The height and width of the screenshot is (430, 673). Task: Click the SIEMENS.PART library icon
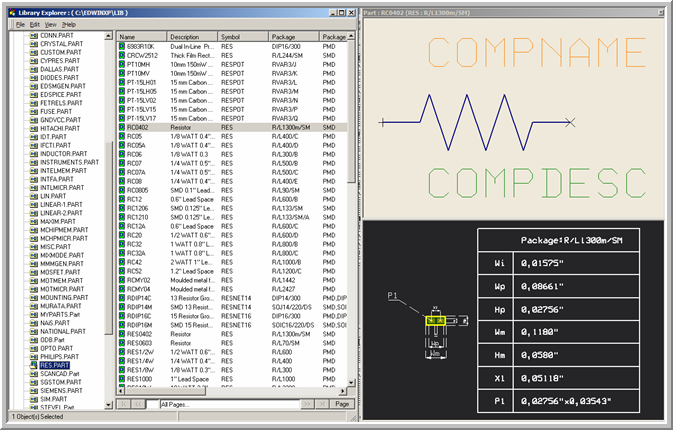pos(34,391)
